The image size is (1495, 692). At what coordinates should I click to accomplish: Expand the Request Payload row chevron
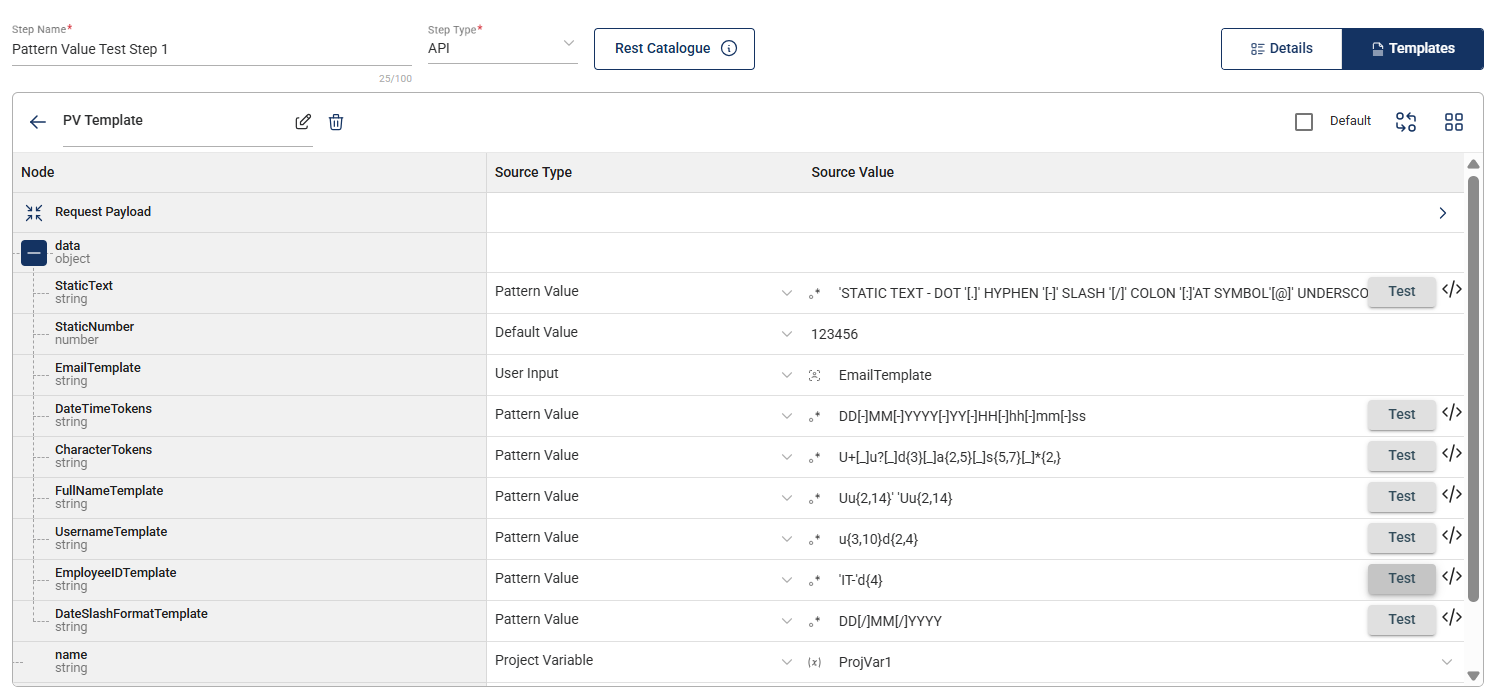coord(1443,213)
